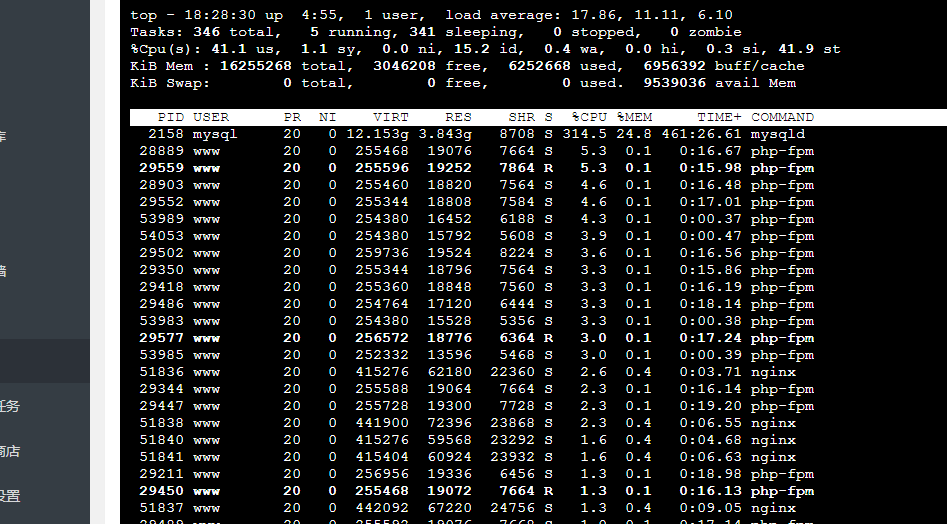The width and height of the screenshot is (947, 524).
Task: Click PID 53985 in the list
Action: [x=162, y=355]
